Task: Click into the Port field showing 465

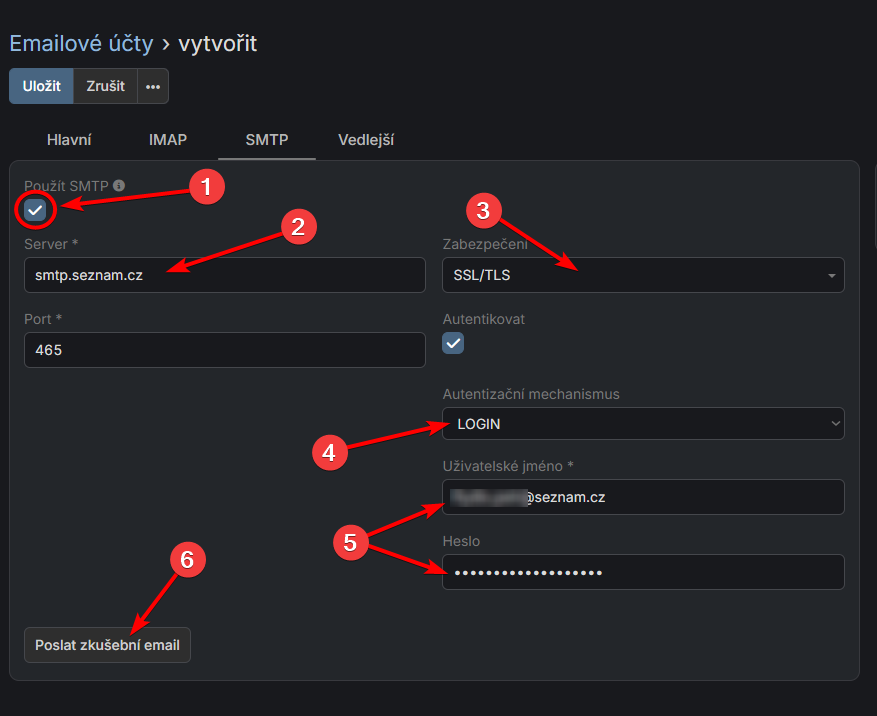Action: click(x=225, y=350)
